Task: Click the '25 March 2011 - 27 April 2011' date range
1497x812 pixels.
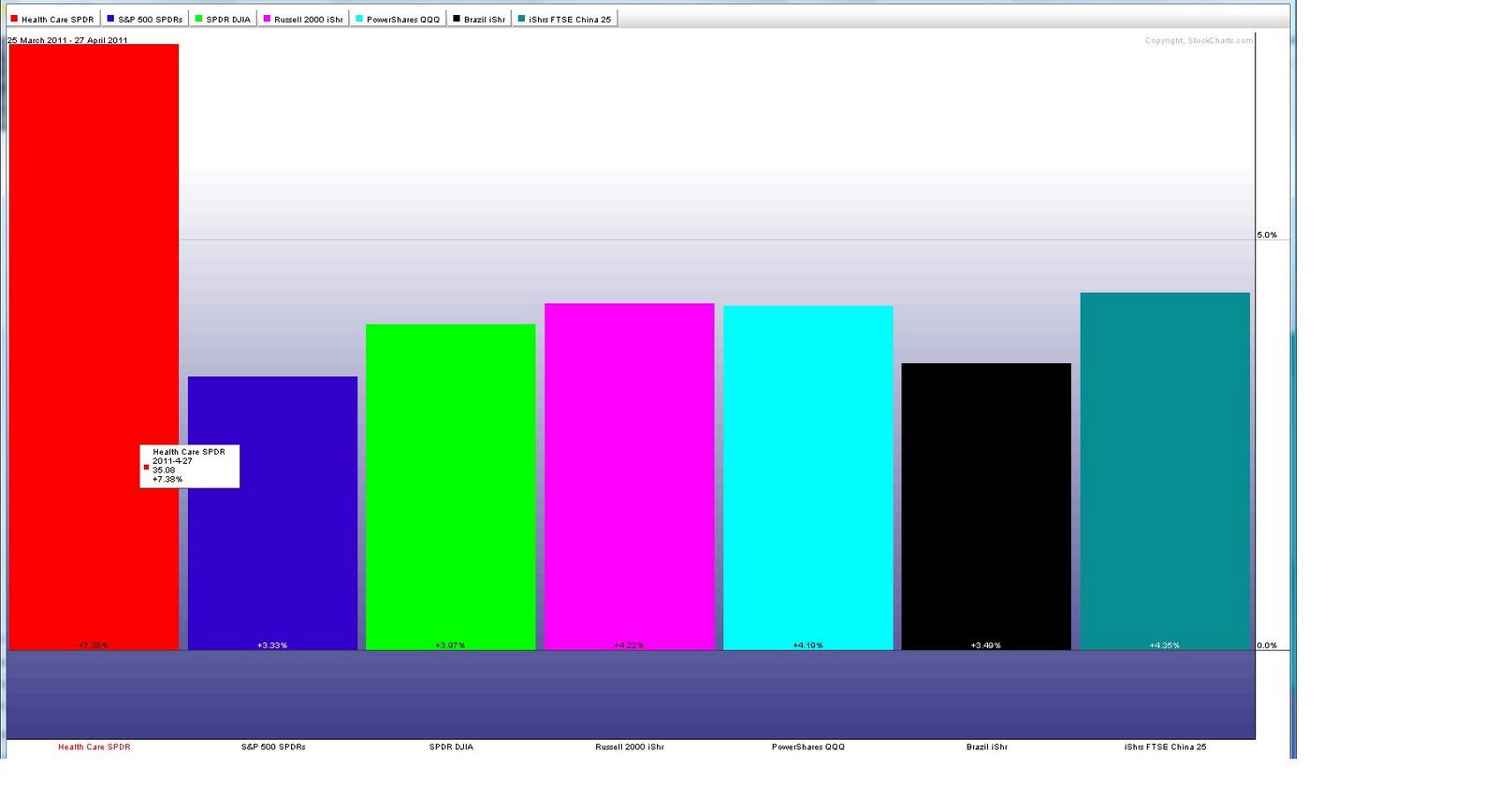Action: pos(67,40)
